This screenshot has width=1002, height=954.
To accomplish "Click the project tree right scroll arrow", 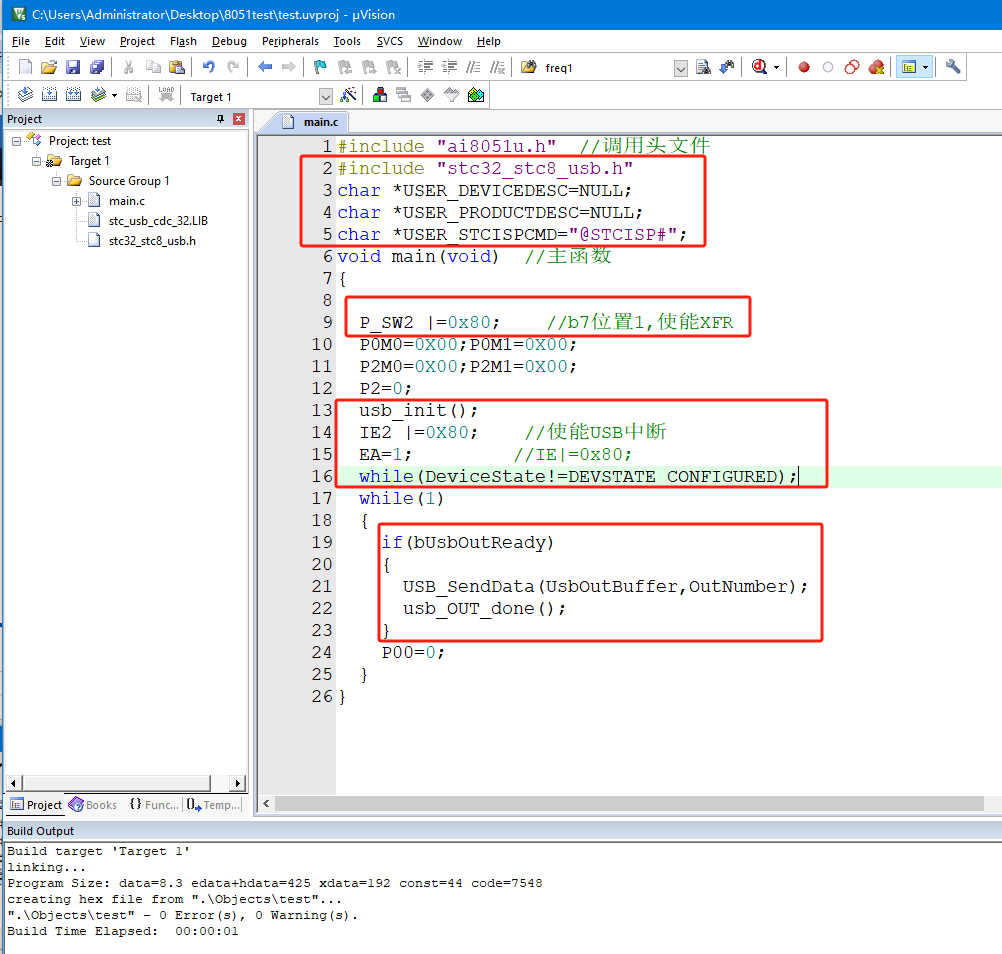I will 238,783.
